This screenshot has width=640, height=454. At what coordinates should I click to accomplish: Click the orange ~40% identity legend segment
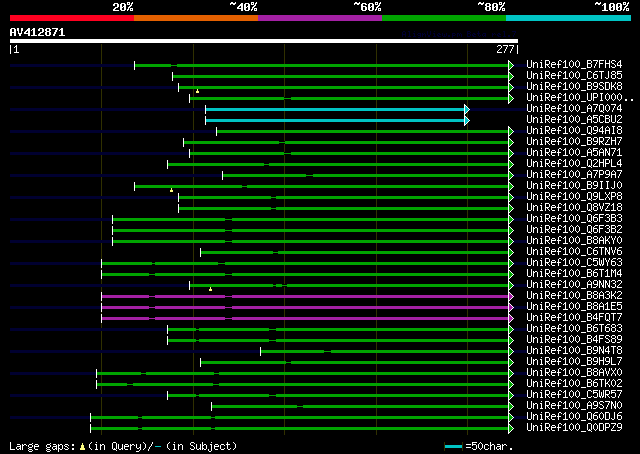(x=196, y=18)
